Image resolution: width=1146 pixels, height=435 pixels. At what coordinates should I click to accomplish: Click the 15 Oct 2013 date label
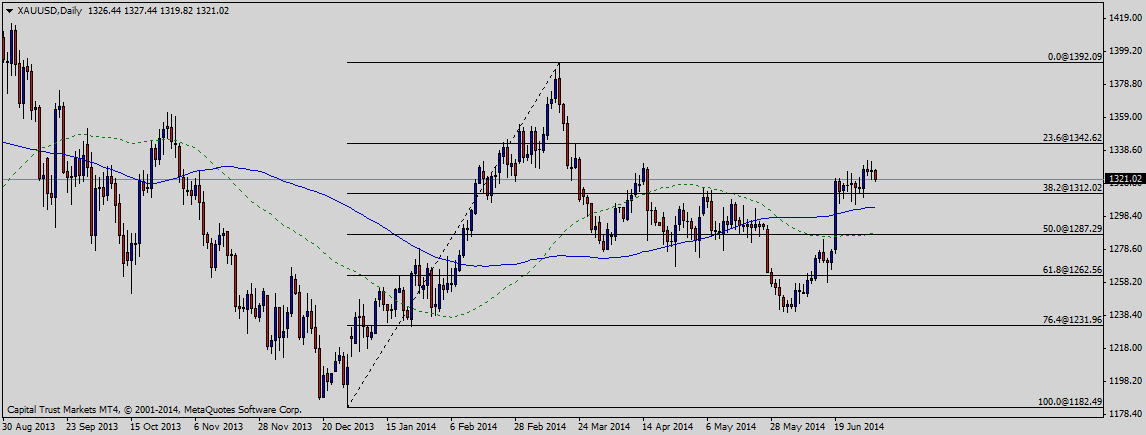[157, 427]
